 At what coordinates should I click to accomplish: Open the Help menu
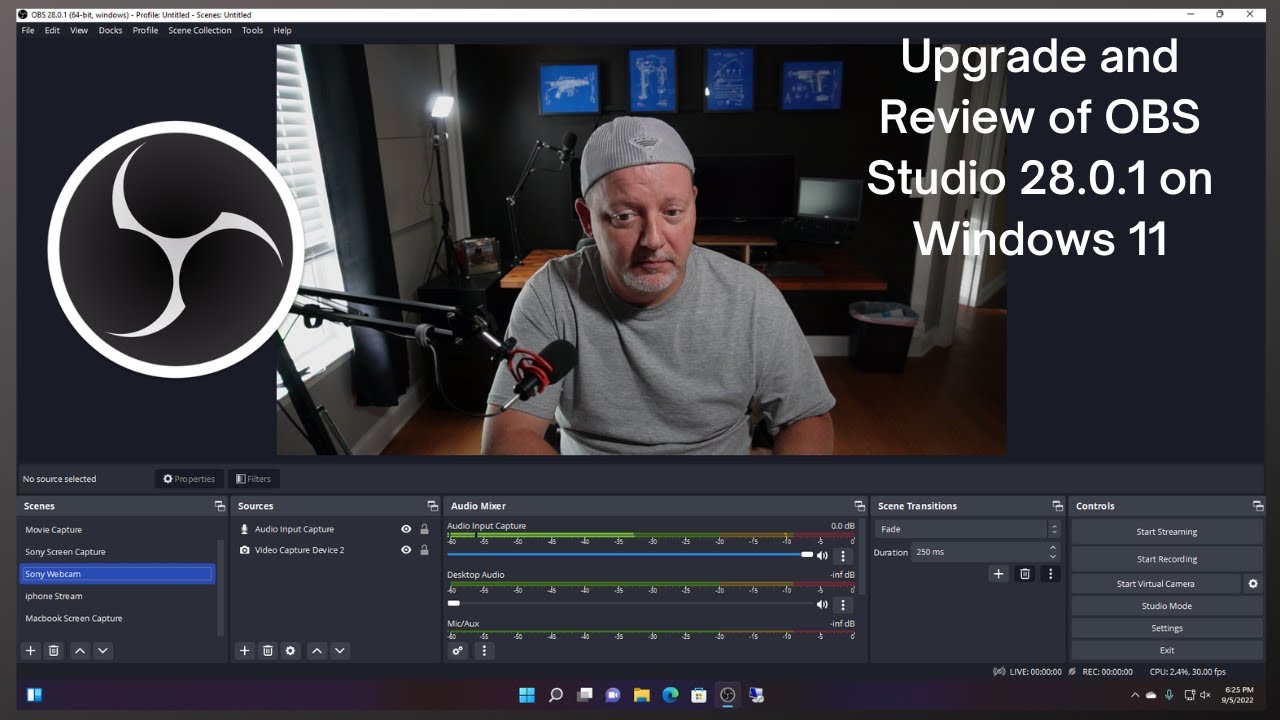click(x=282, y=30)
